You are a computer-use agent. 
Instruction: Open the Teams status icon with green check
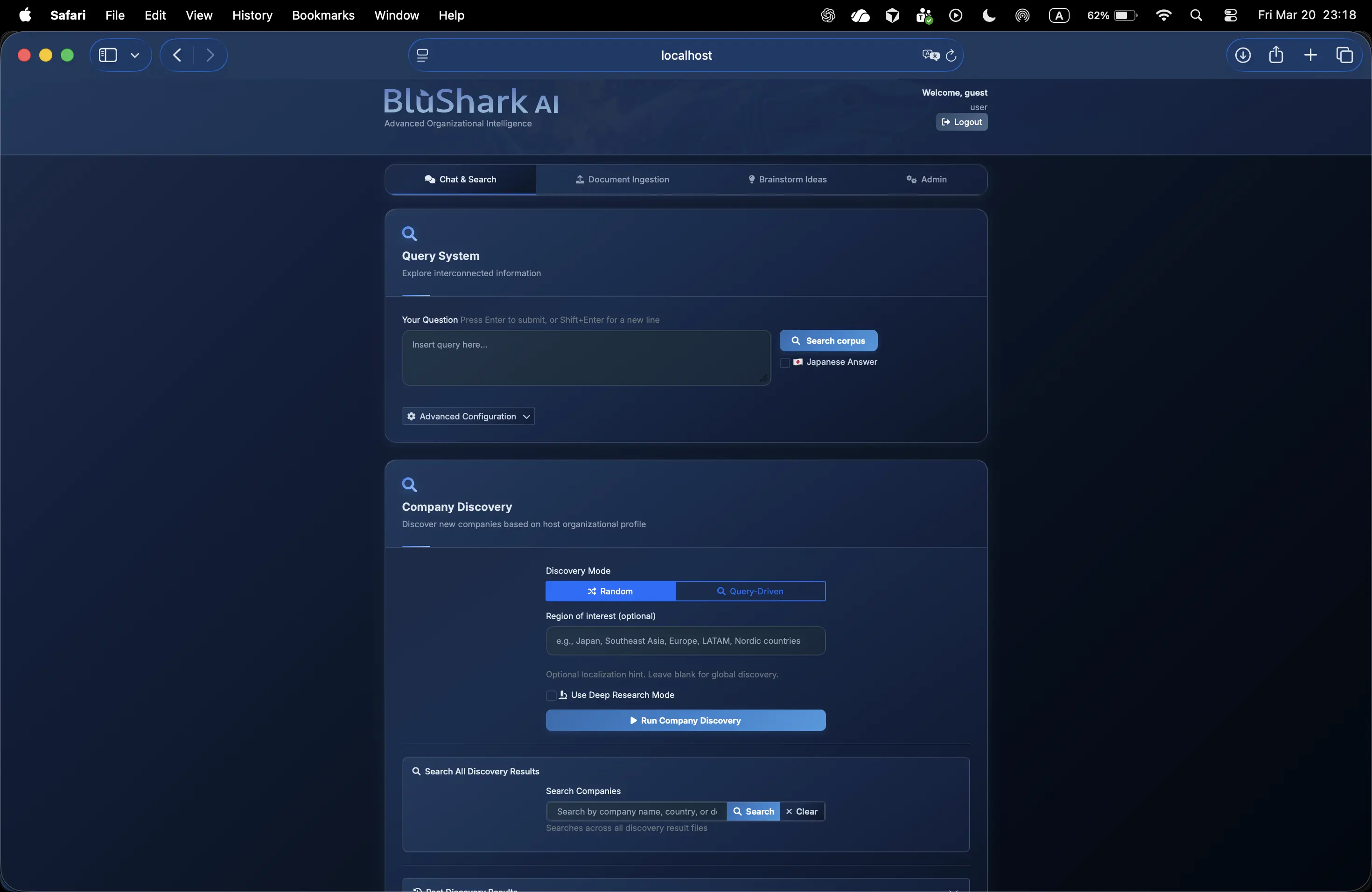(924, 15)
